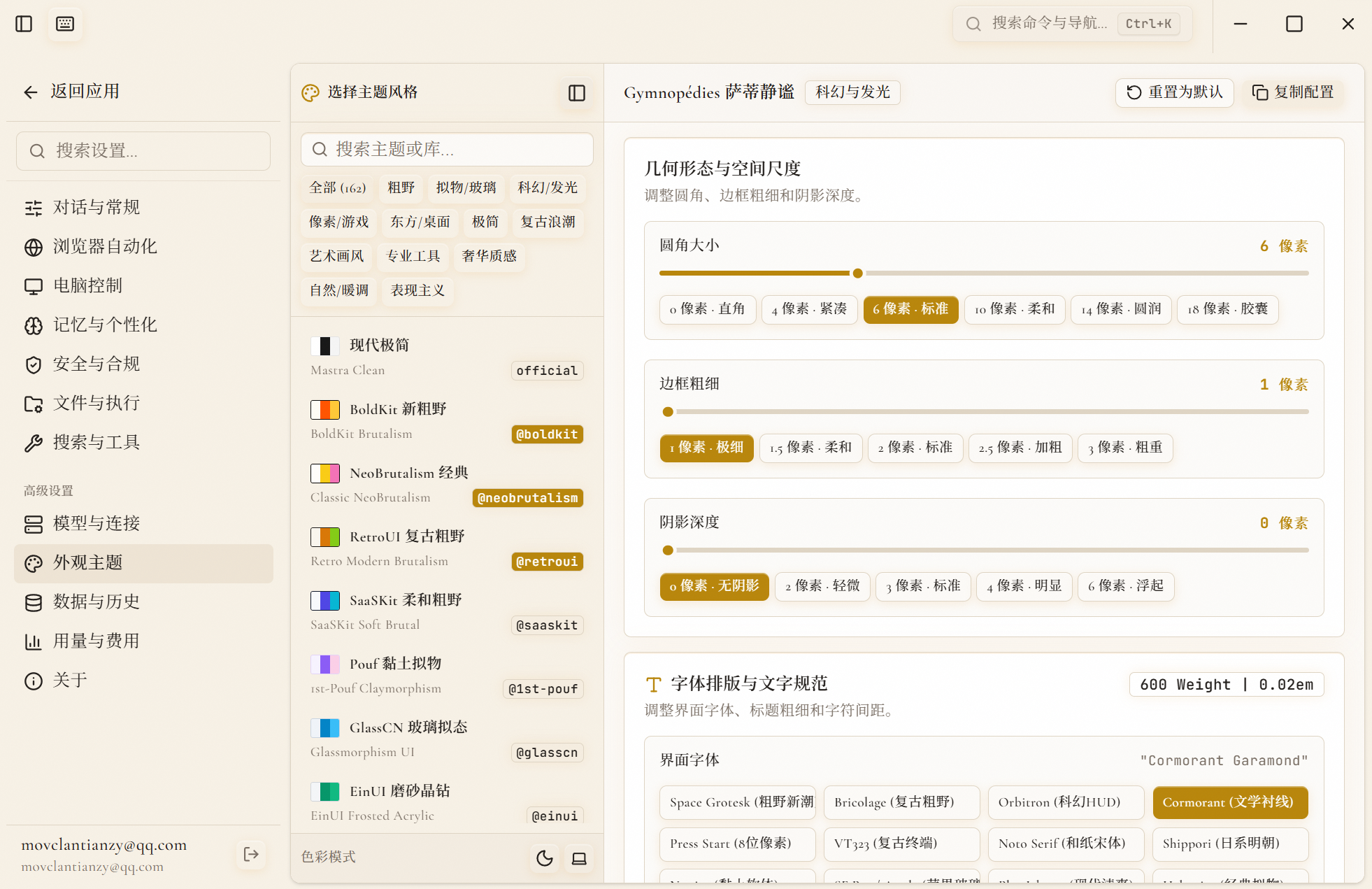Open 对话与常规 settings
Screen dimensions: 1372x889
click(x=143, y=207)
